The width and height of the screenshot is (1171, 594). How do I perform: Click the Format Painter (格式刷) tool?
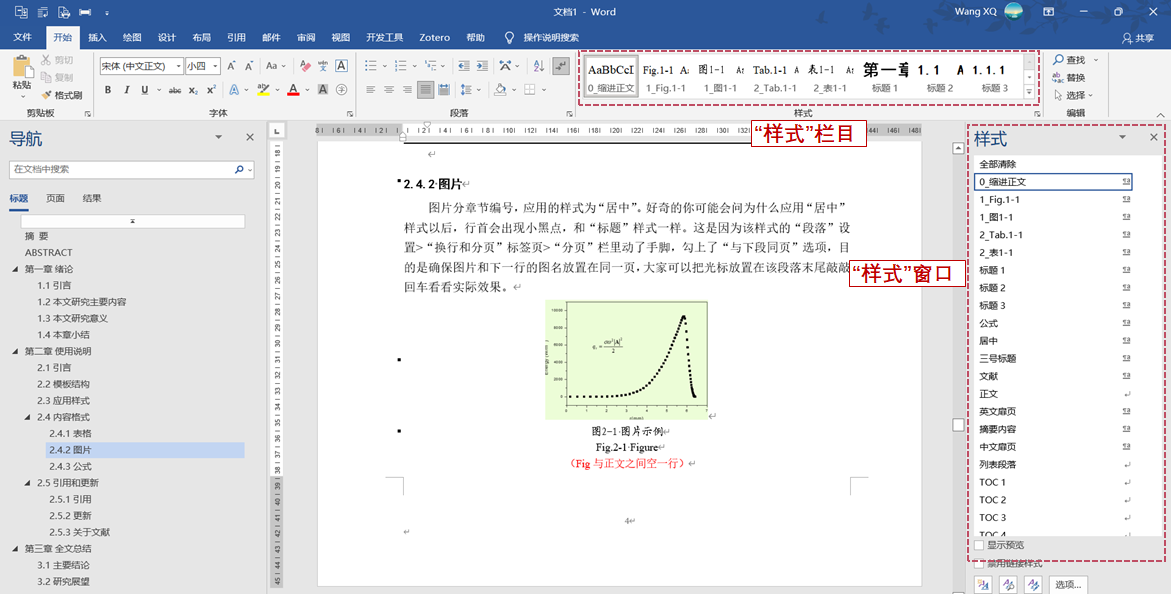click(x=61, y=95)
